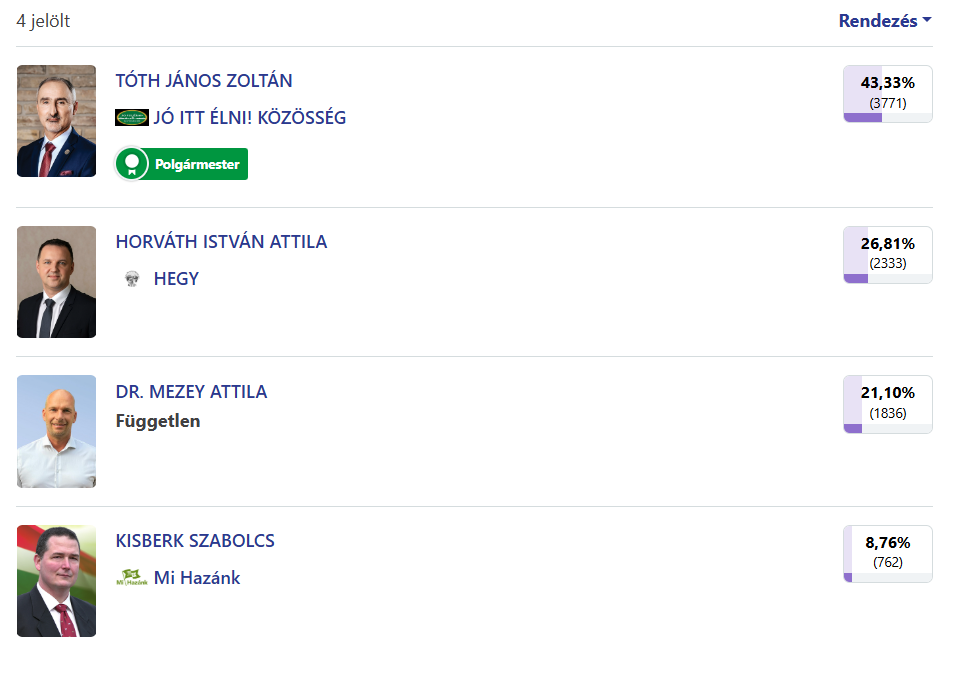Click Tóth János Zoltán's portrait photo
The height and width of the screenshot is (676, 968).
click(56, 121)
